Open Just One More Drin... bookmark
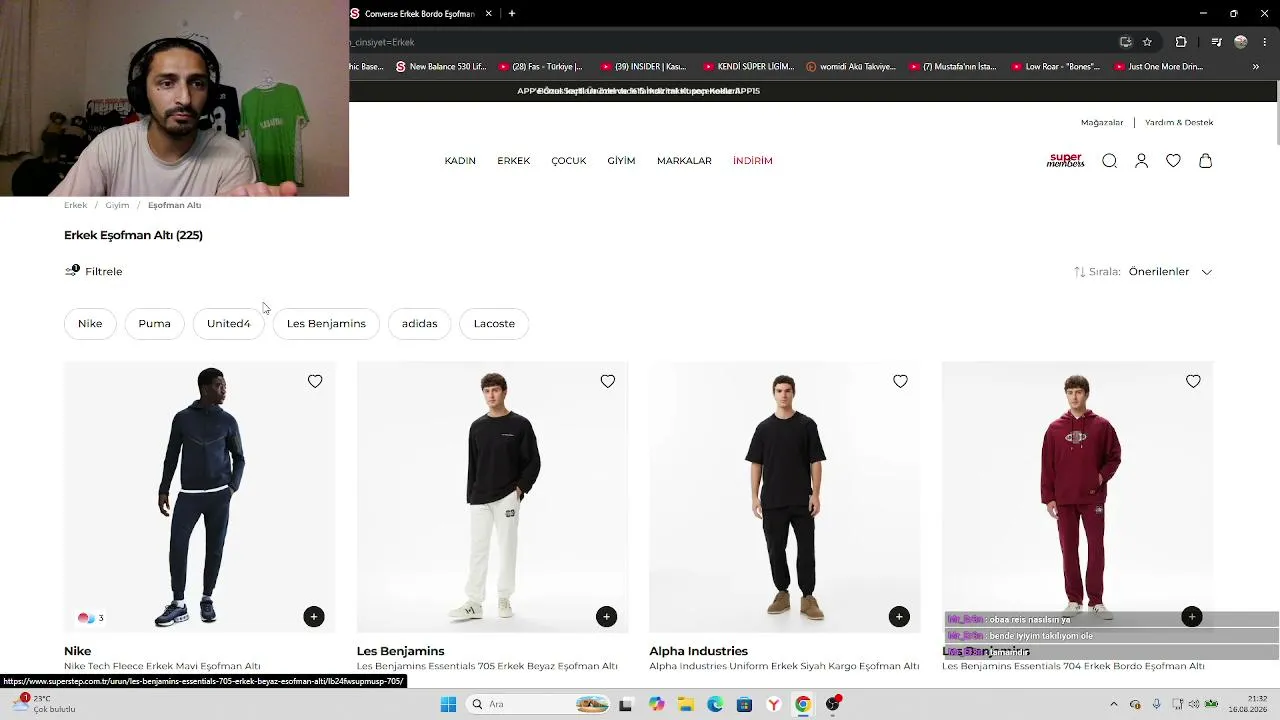The image size is (1280, 720). pos(1157,67)
